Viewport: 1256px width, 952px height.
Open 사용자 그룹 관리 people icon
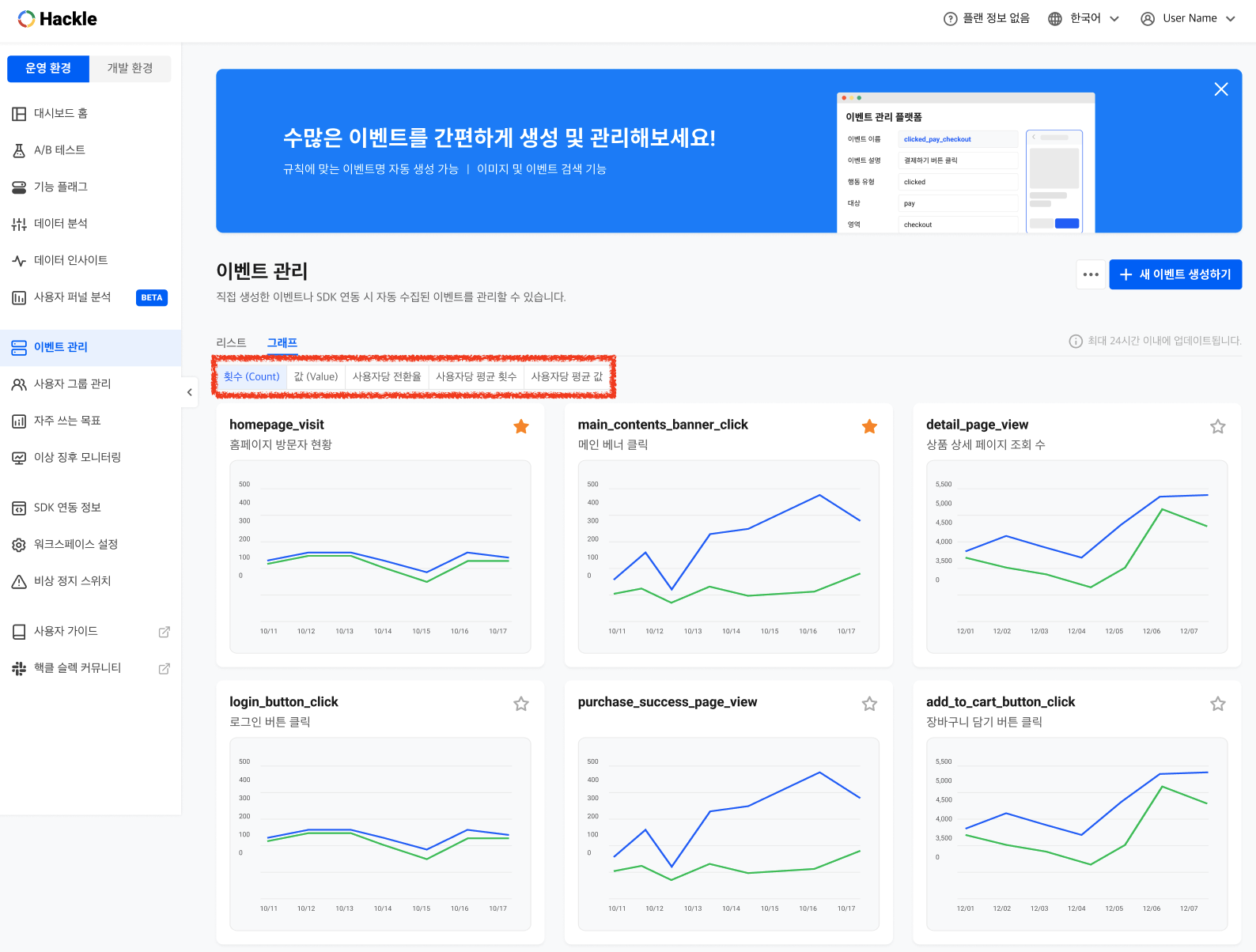pyautogui.click(x=19, y=384)
